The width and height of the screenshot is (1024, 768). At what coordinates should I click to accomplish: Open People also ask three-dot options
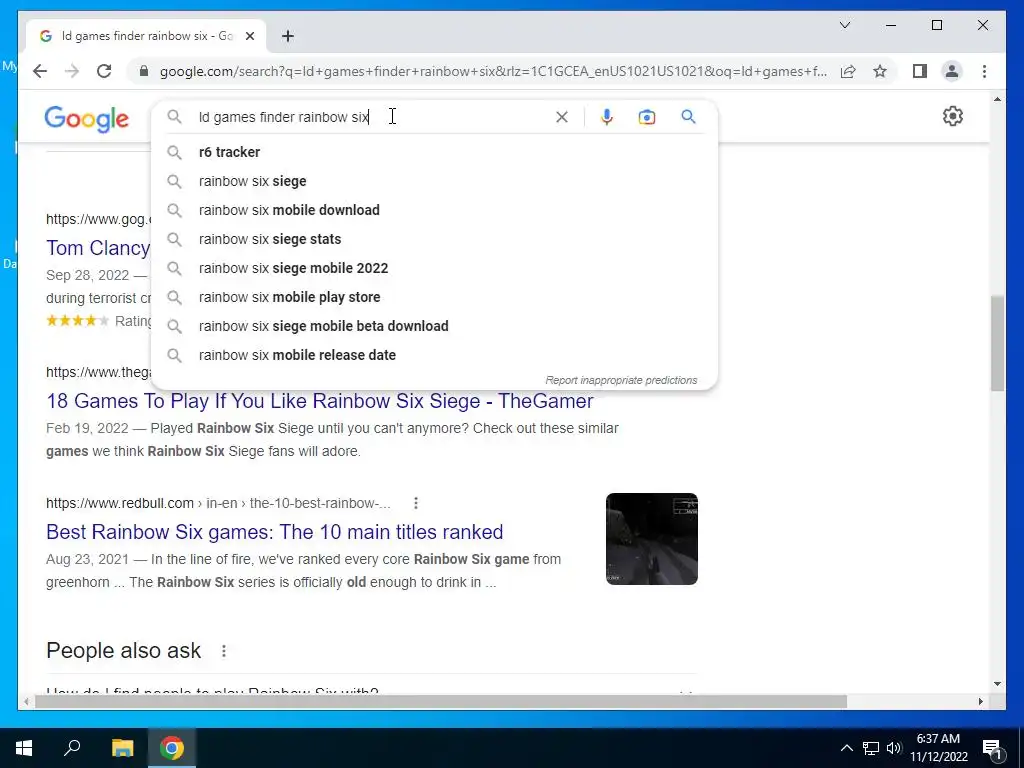coord(224,651)
